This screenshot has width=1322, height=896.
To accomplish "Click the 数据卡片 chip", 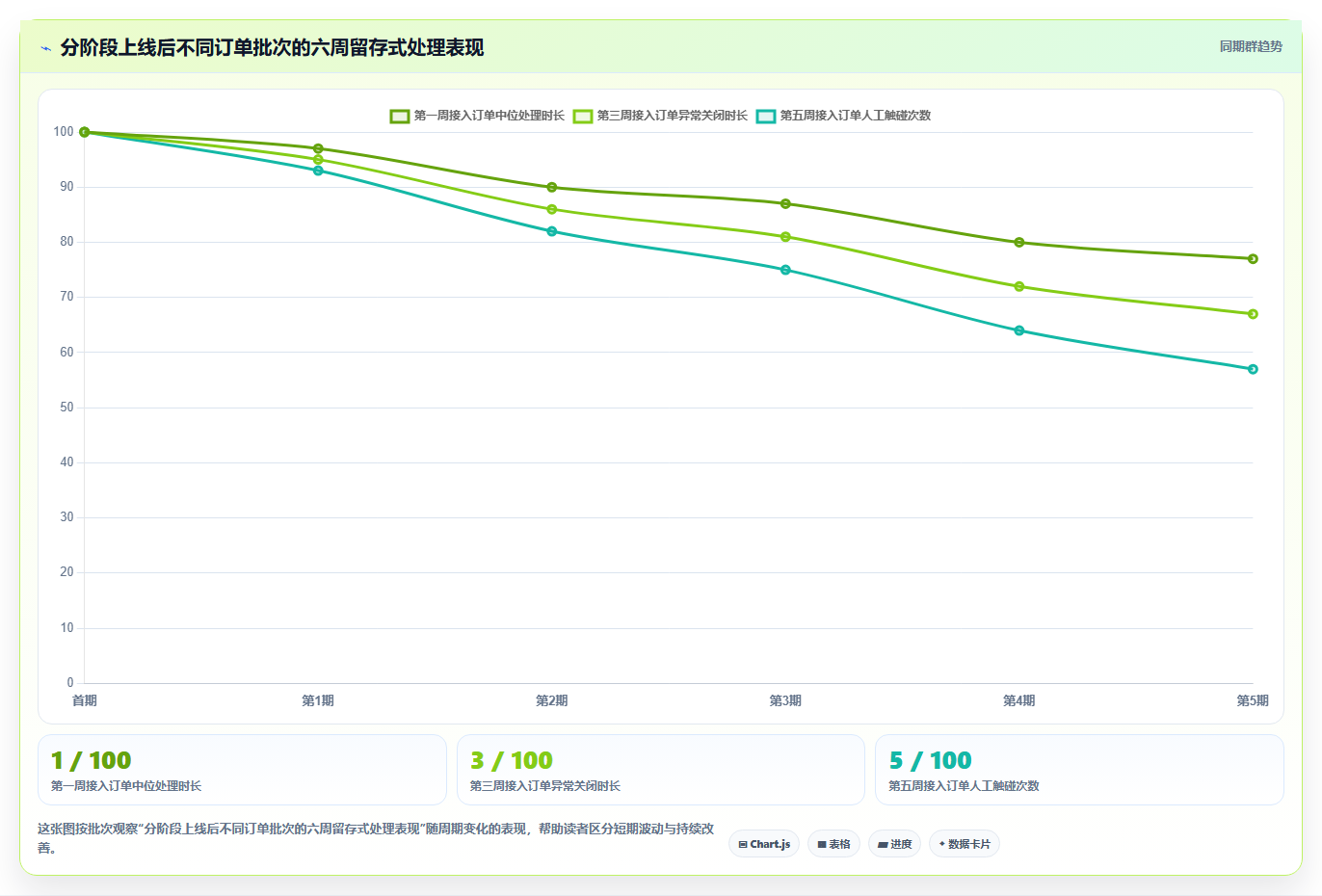I will [x=965, y=844].
